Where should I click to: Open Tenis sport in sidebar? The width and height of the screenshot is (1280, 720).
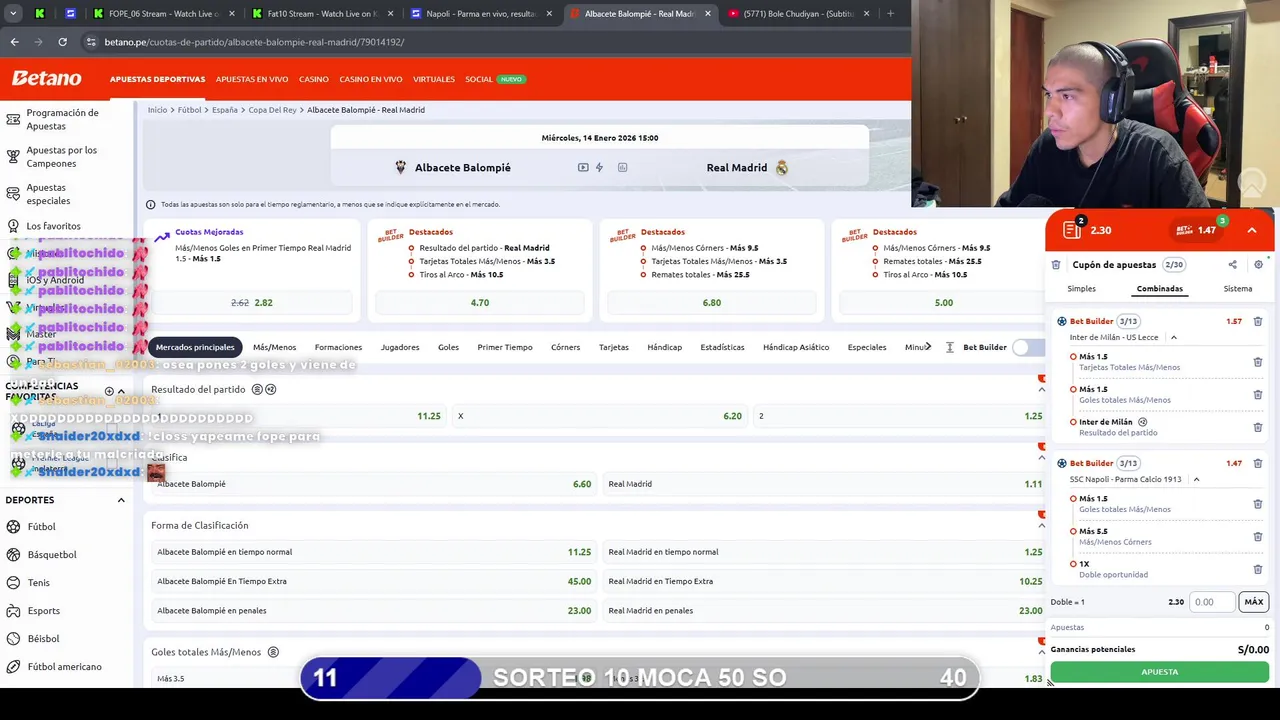click(39, 583)
